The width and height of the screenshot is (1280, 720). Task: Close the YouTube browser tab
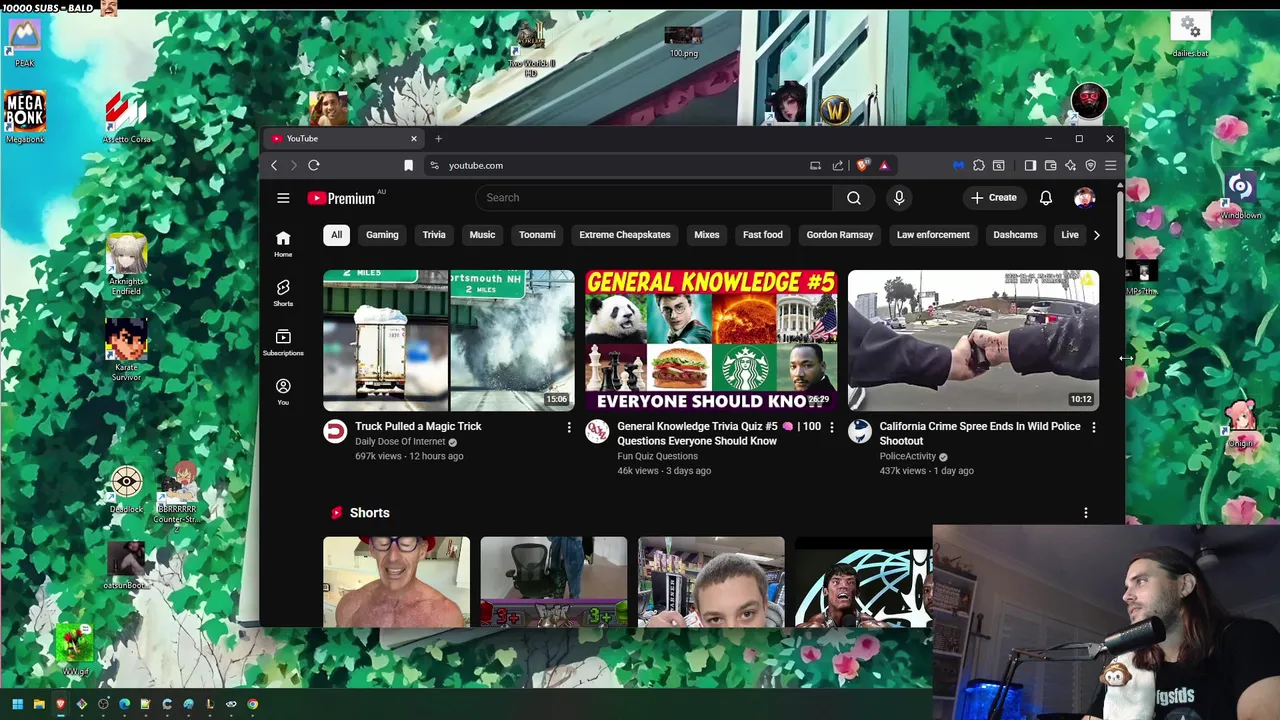413,139
